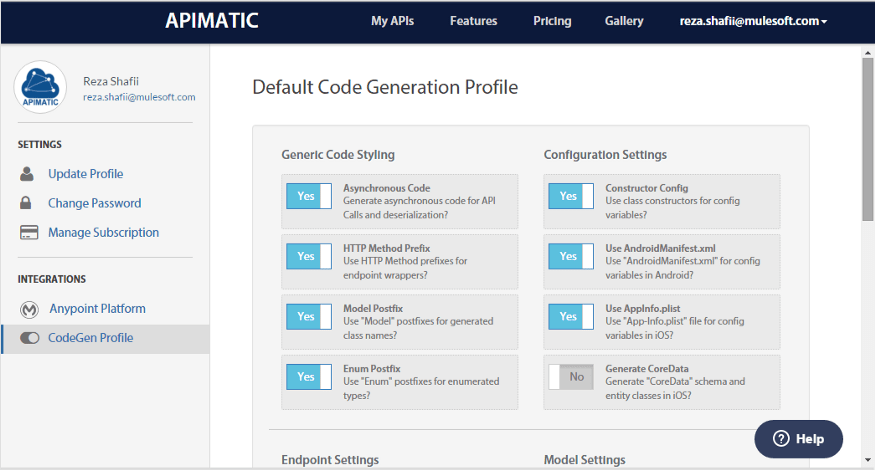Viewport: 875px width, 470px height.
Task: Toggle the HTTP Method Prefix switch
Action: point(309,256)
